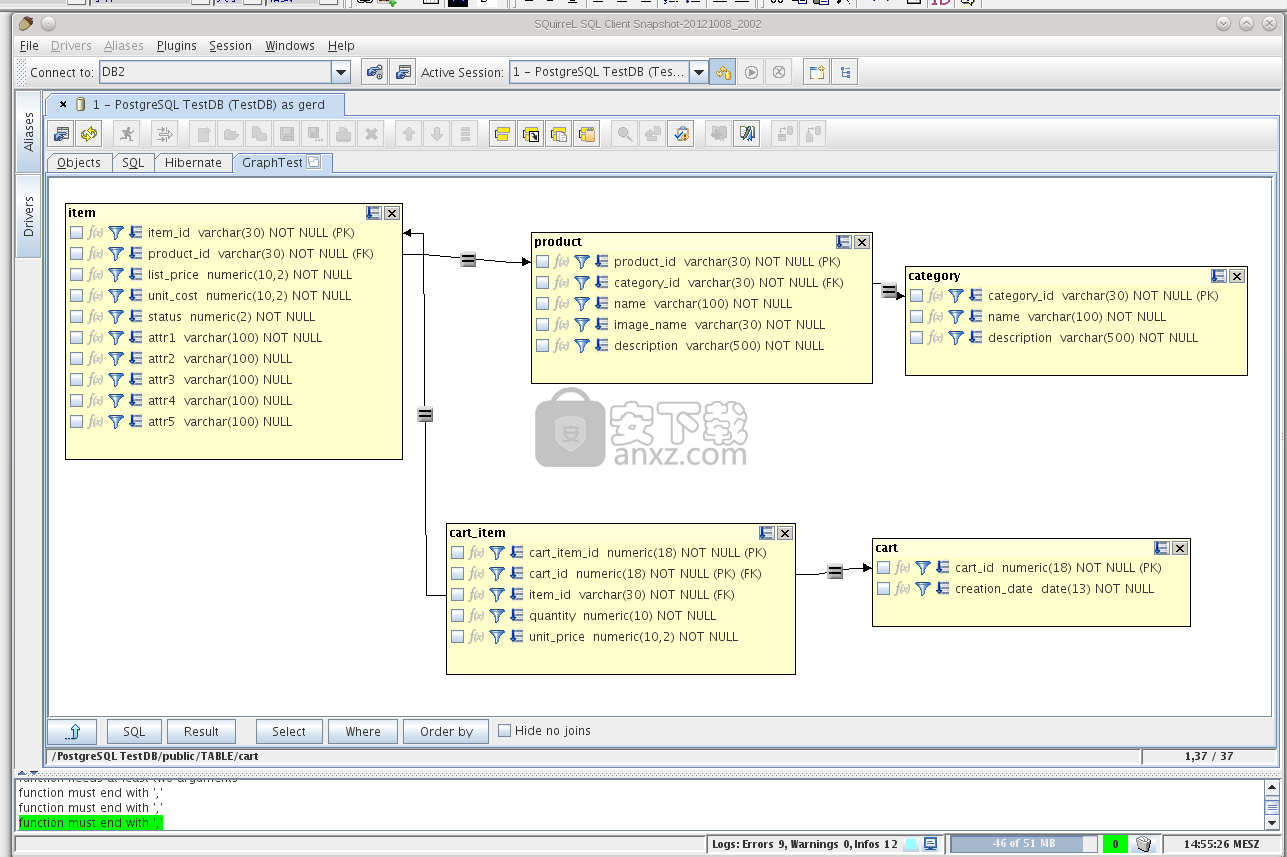1287x857 pixels.
Task: Click the grayed floppy disk save icon
Action: click(287, 134)
